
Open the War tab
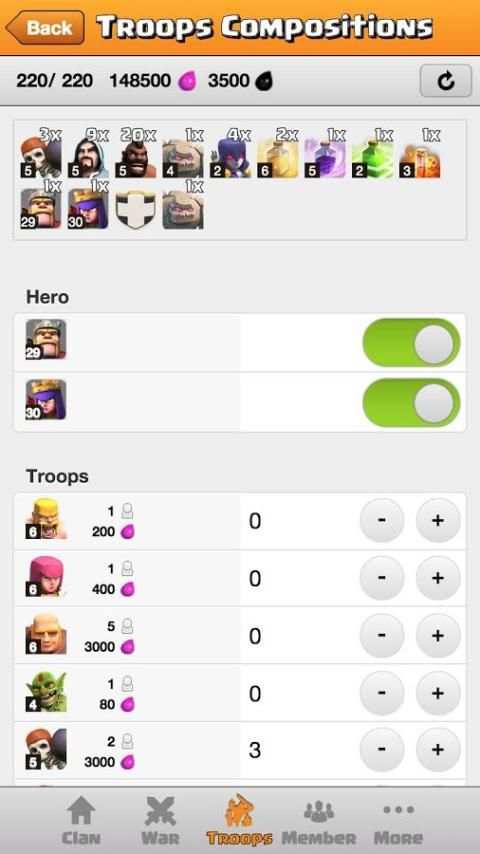(x=160, y=820)
